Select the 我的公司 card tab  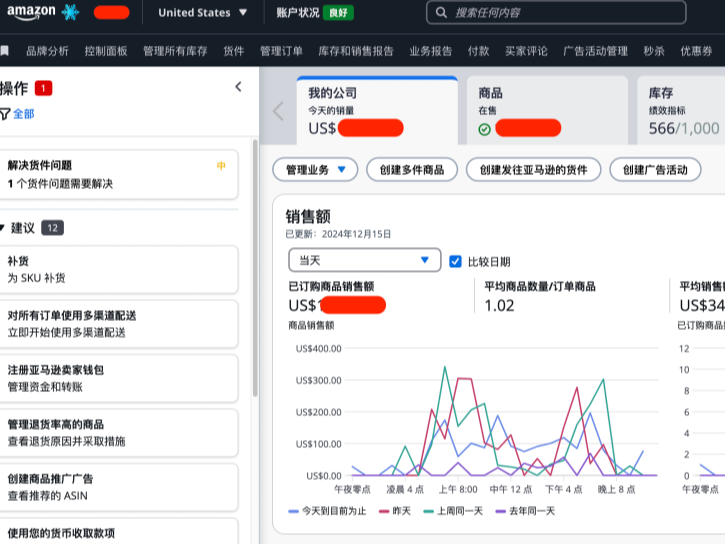point(377,110)
